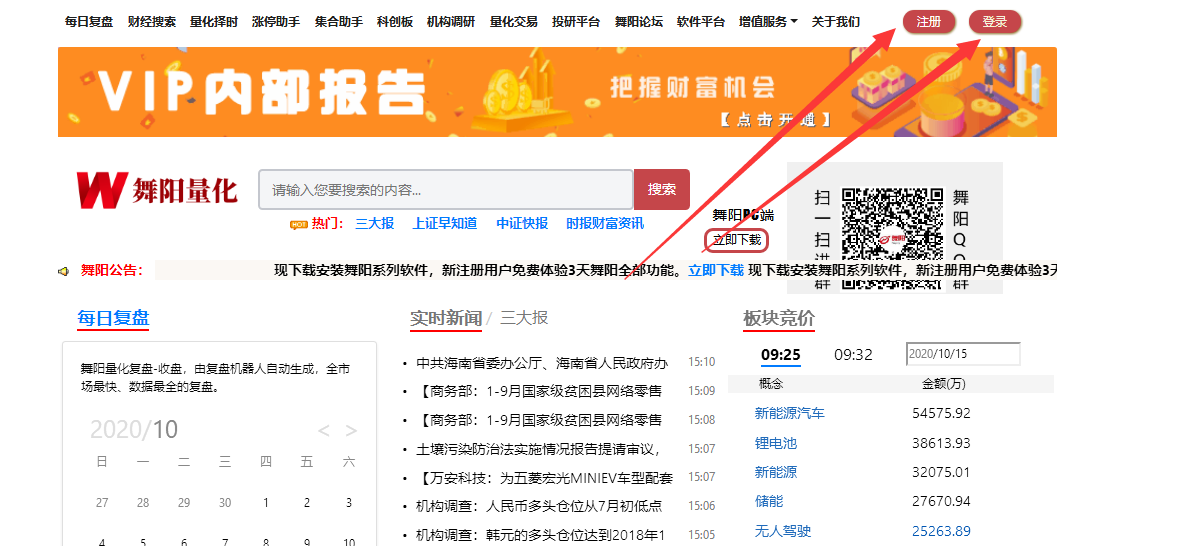Scan the 舞阳 QR code image
The width and height of the screenshot is (1179, 546).
coord(892,238)
